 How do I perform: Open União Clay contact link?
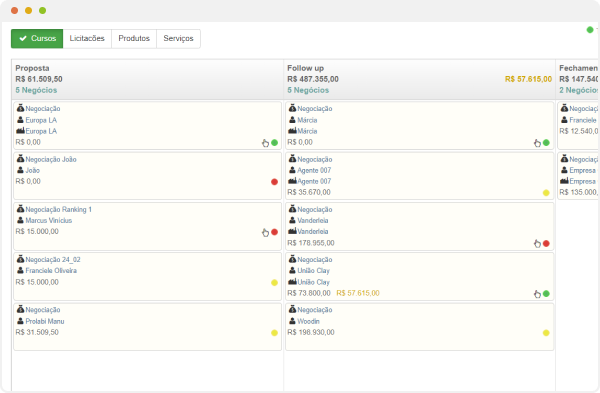[x=313, y=271]
